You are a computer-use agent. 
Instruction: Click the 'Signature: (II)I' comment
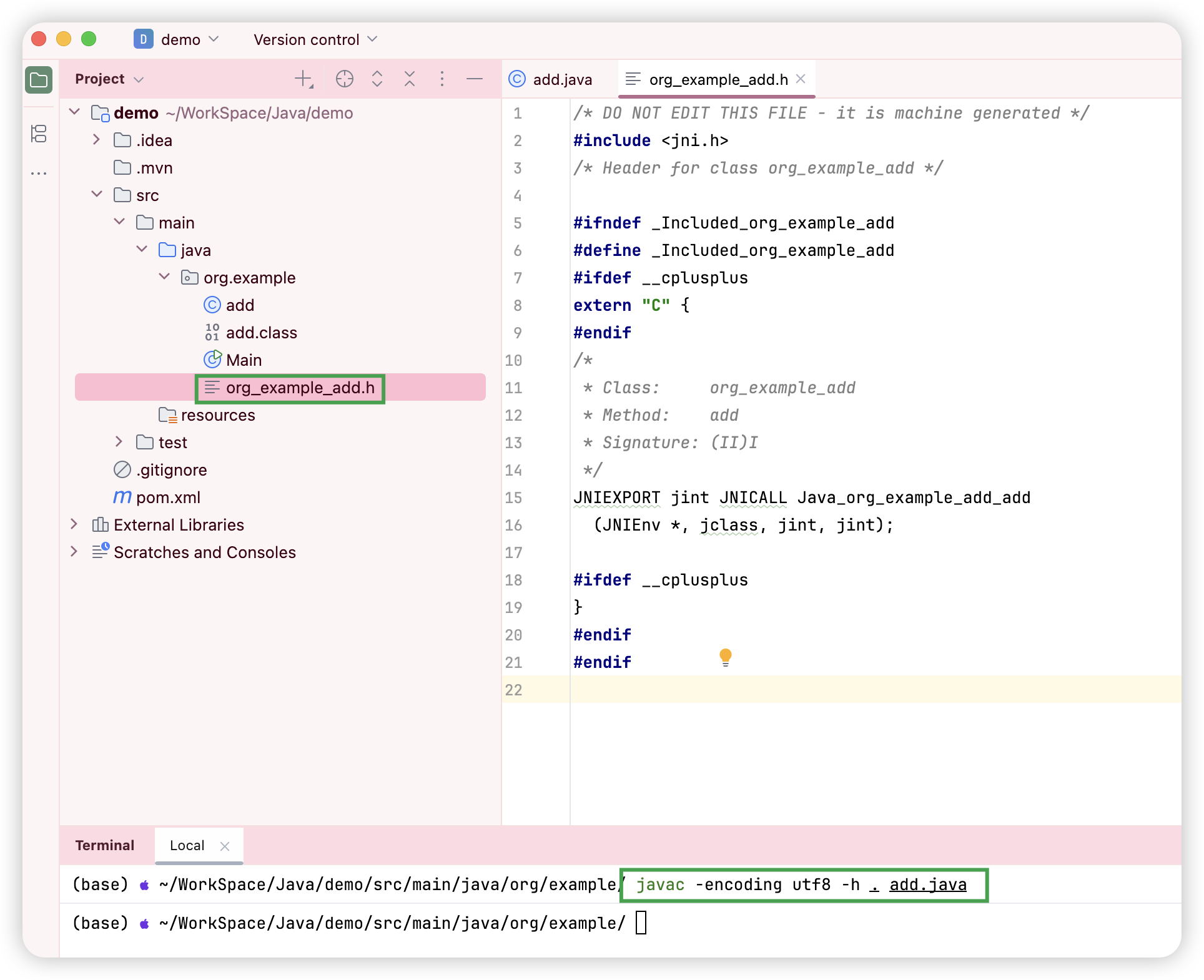[679, 443]
